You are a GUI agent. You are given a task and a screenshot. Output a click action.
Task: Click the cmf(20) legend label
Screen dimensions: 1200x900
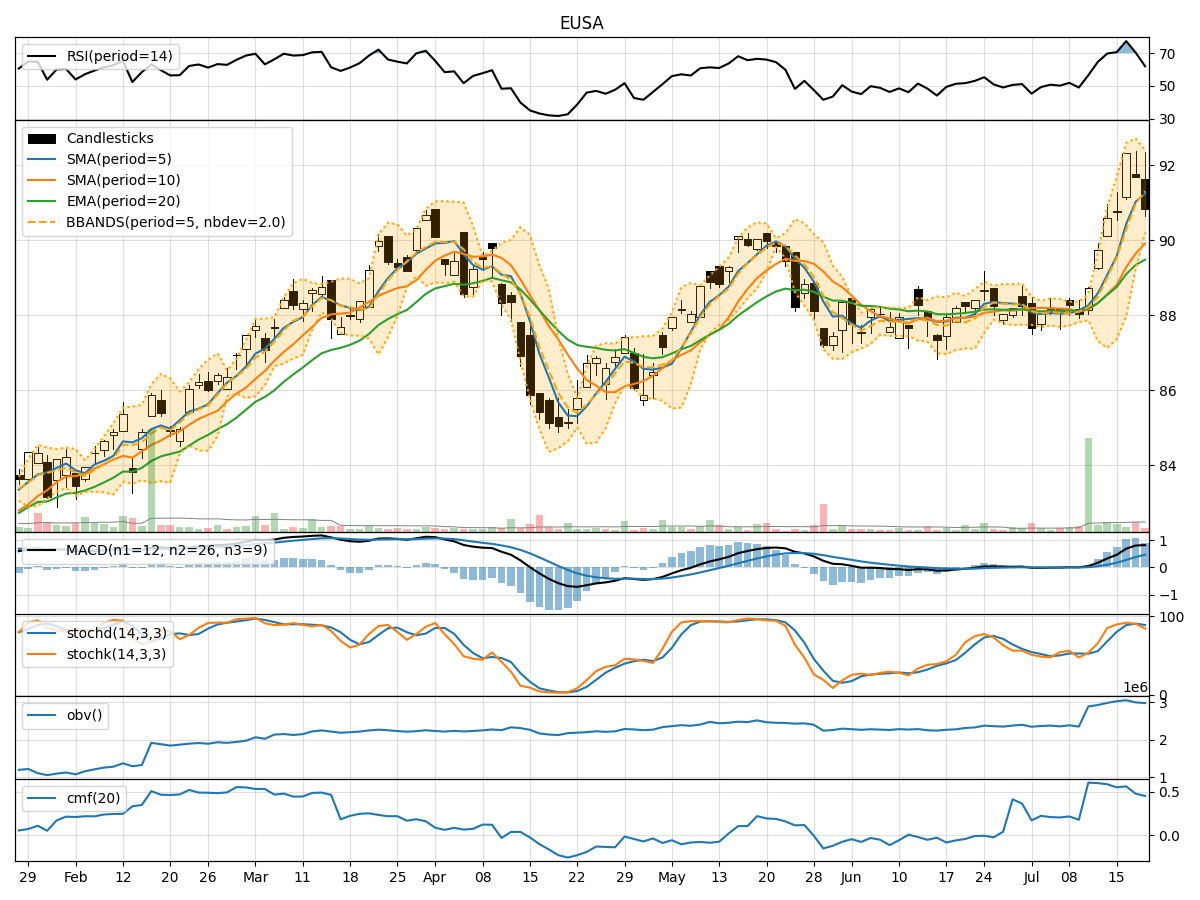pyautogui.click(x=93, y=798)
